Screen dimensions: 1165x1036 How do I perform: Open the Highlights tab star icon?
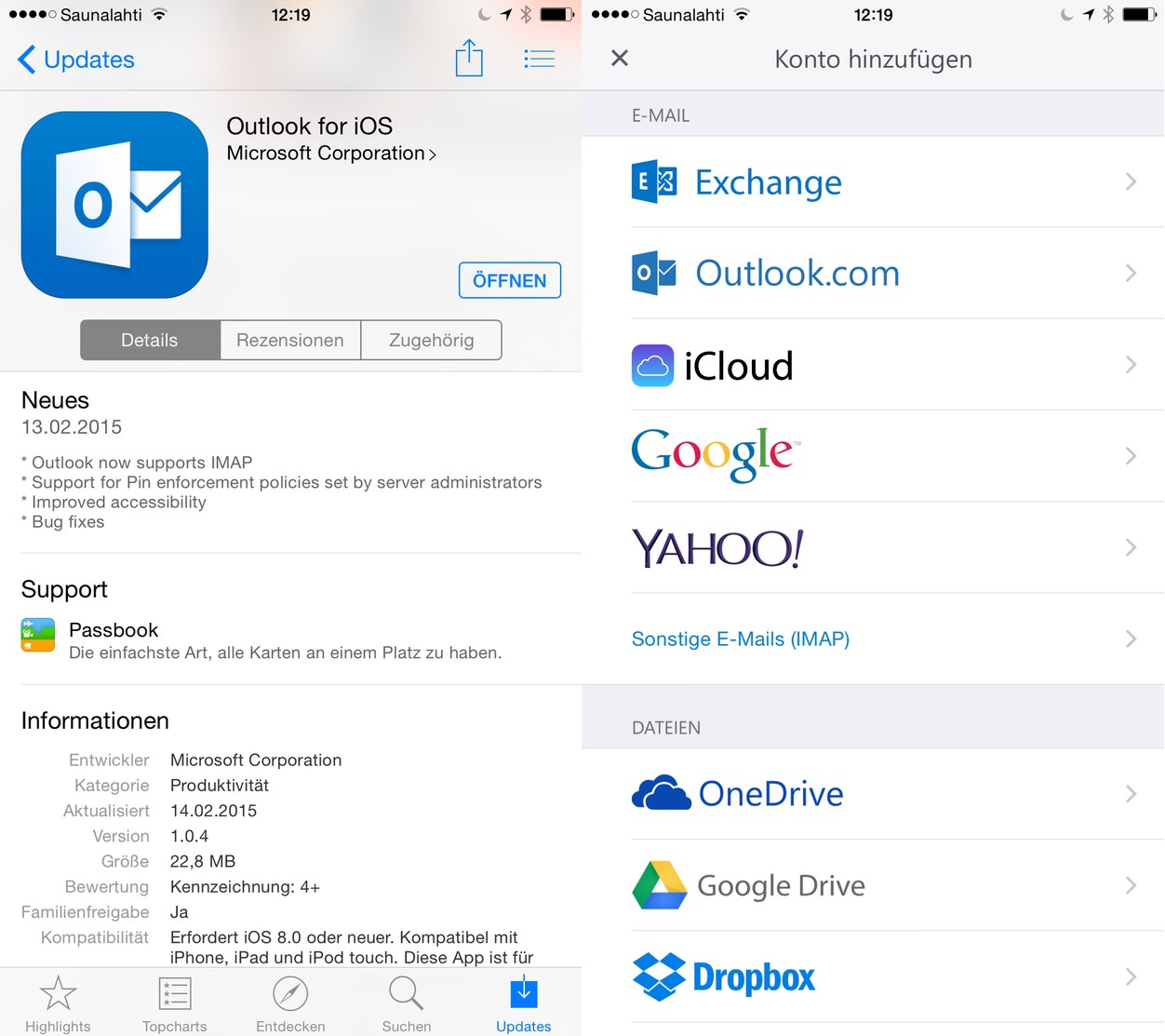point(58,993)
